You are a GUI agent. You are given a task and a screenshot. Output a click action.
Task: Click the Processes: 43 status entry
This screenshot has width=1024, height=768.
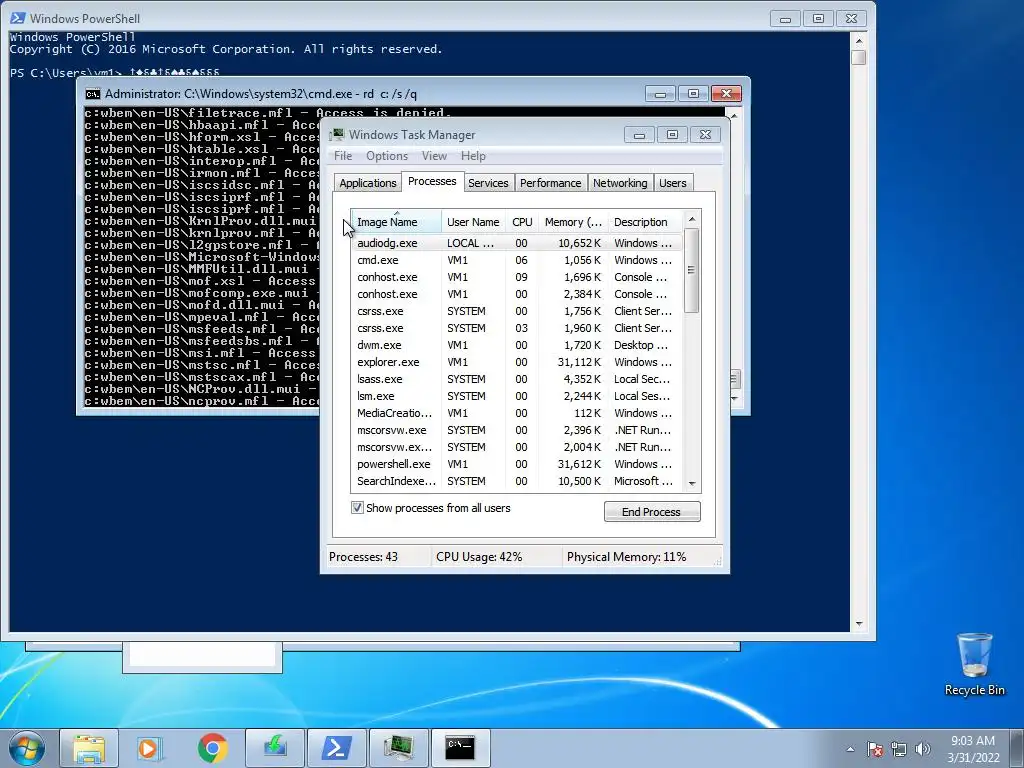[x=363, y=557]
